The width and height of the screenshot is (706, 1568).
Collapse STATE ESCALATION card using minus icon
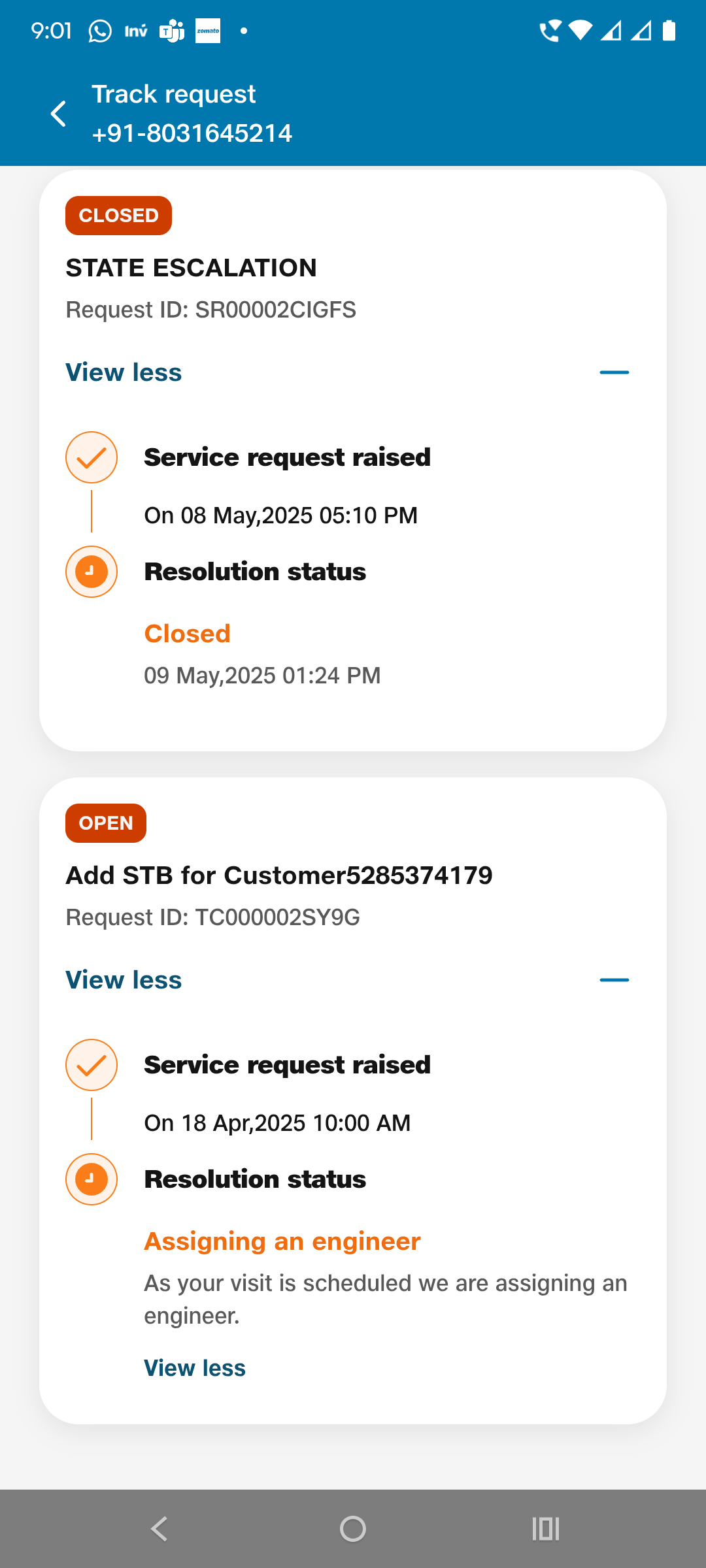(x=614, y=372)
